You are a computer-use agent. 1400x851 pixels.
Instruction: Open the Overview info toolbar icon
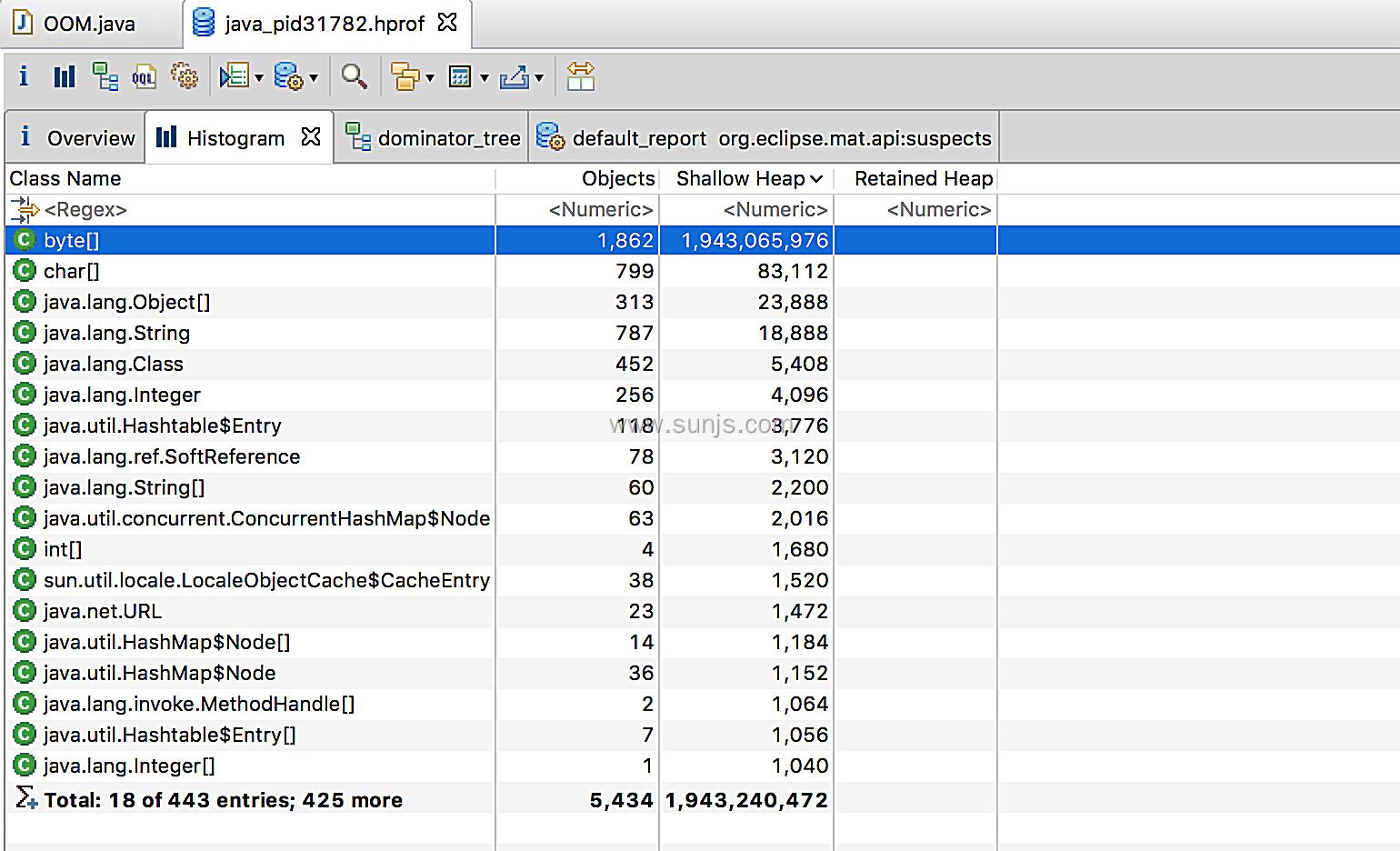[24, 76]
